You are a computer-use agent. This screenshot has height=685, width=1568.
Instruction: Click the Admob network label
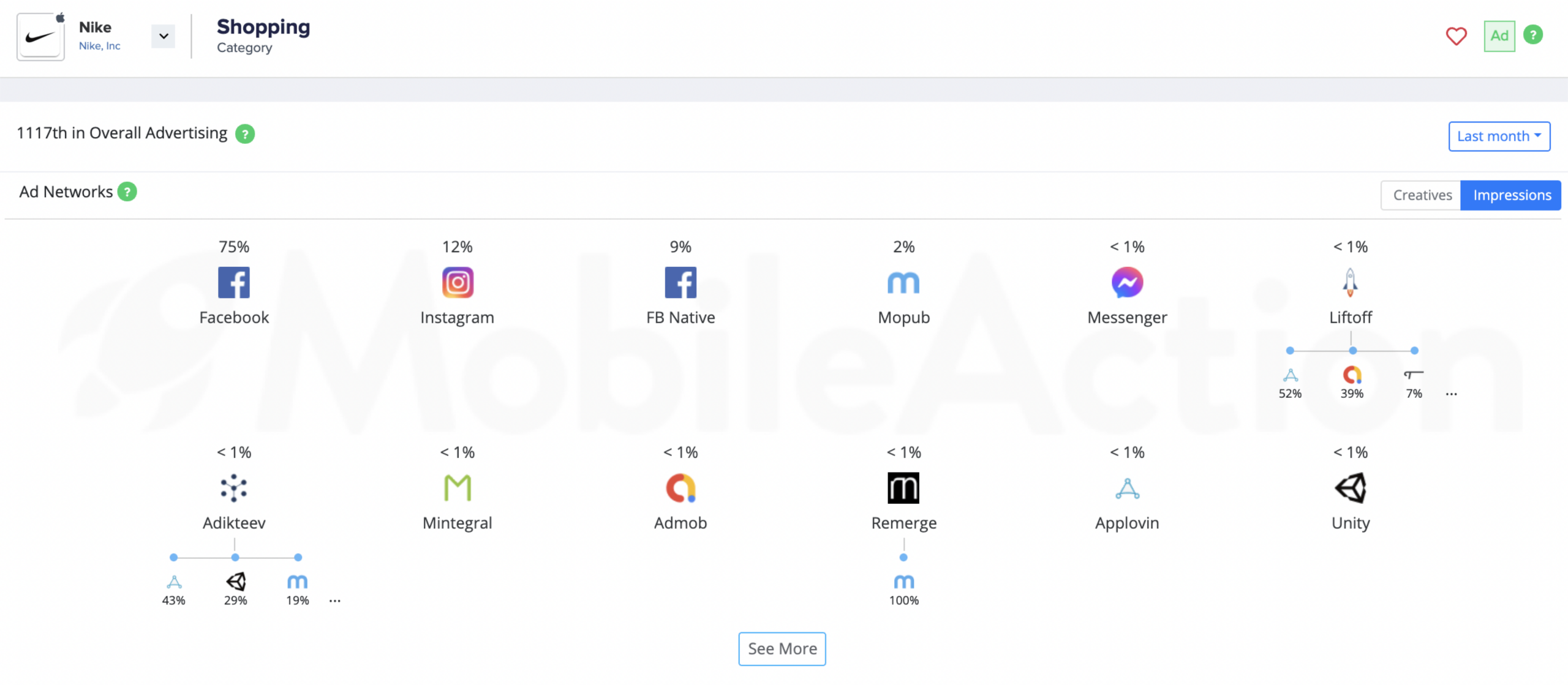(x=680, y=523)
